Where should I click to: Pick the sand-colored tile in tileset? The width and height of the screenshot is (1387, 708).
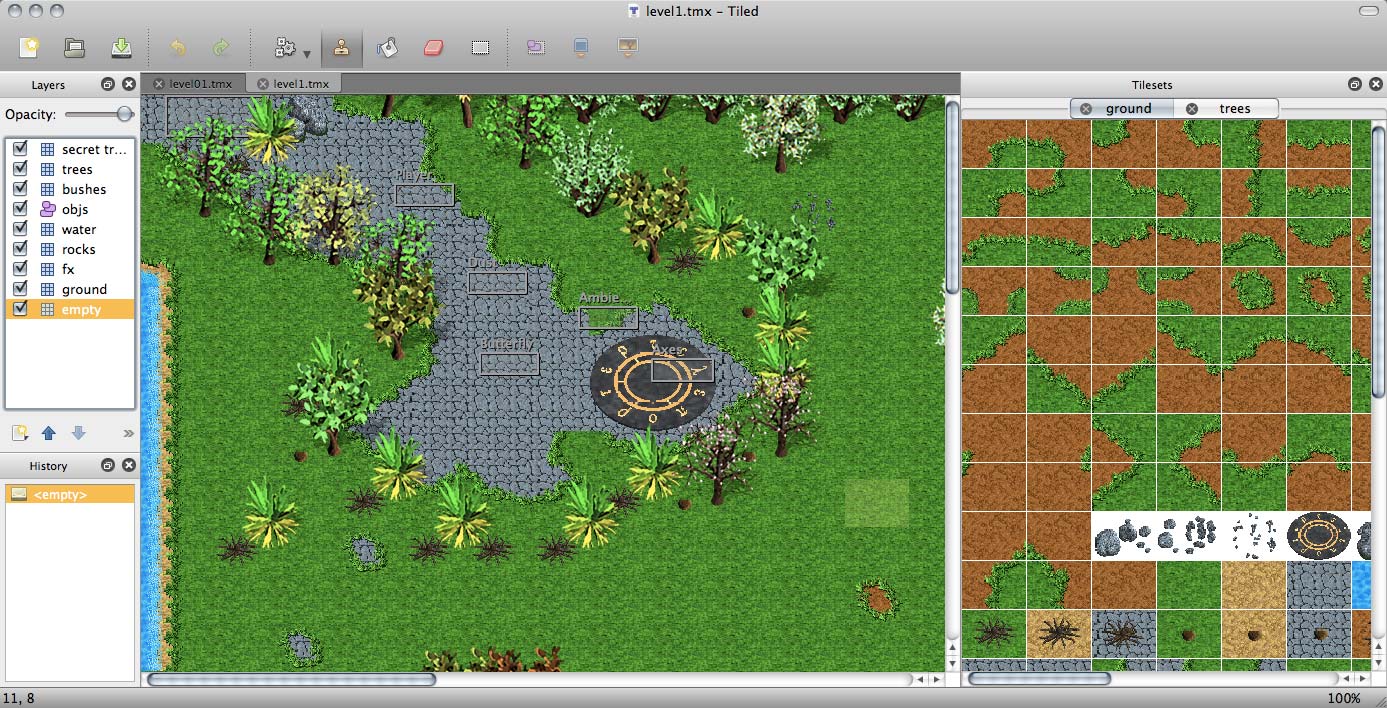tap(1254, 585)
